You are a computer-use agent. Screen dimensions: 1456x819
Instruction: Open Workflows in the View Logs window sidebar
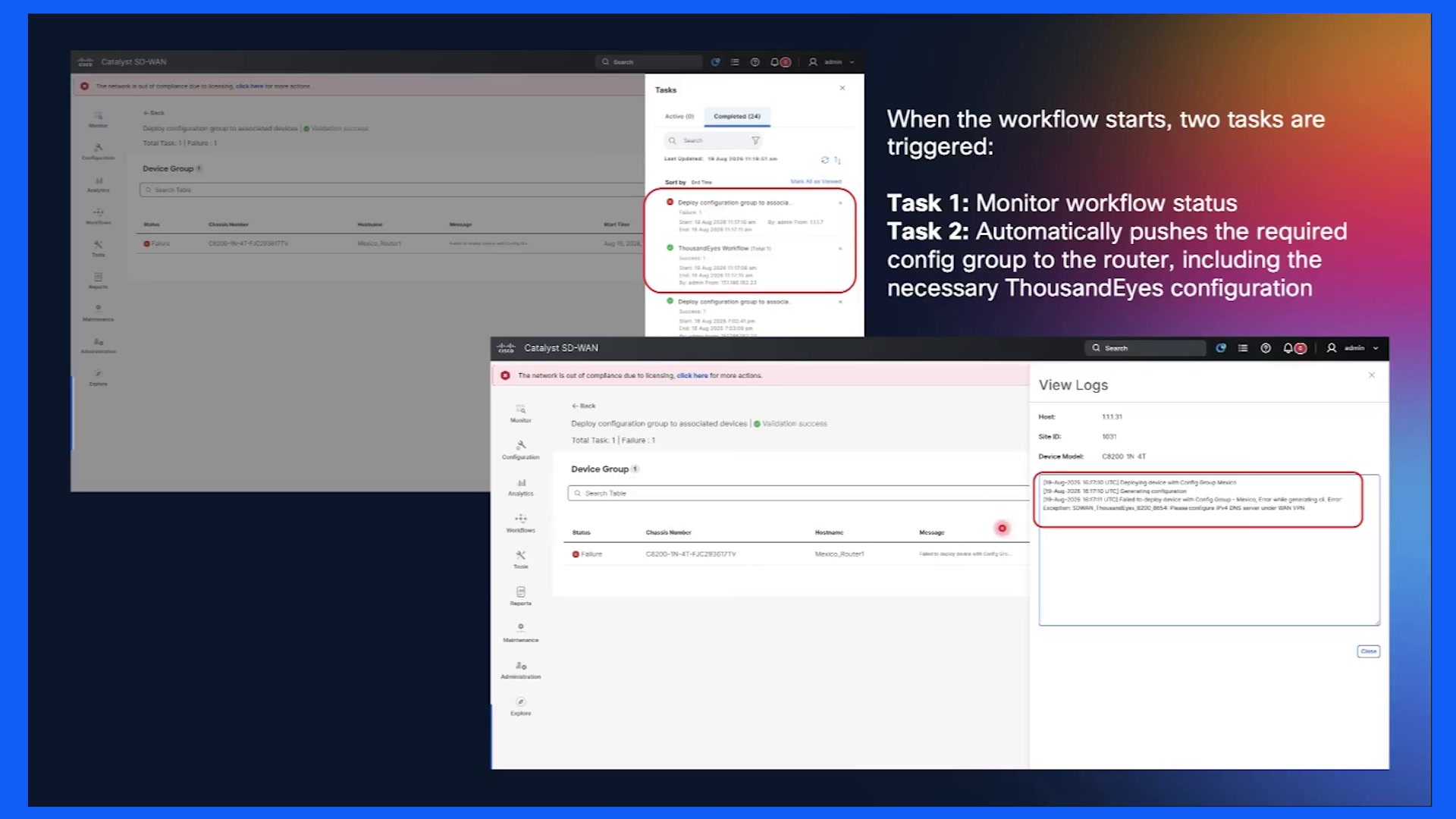pos(520,523)
